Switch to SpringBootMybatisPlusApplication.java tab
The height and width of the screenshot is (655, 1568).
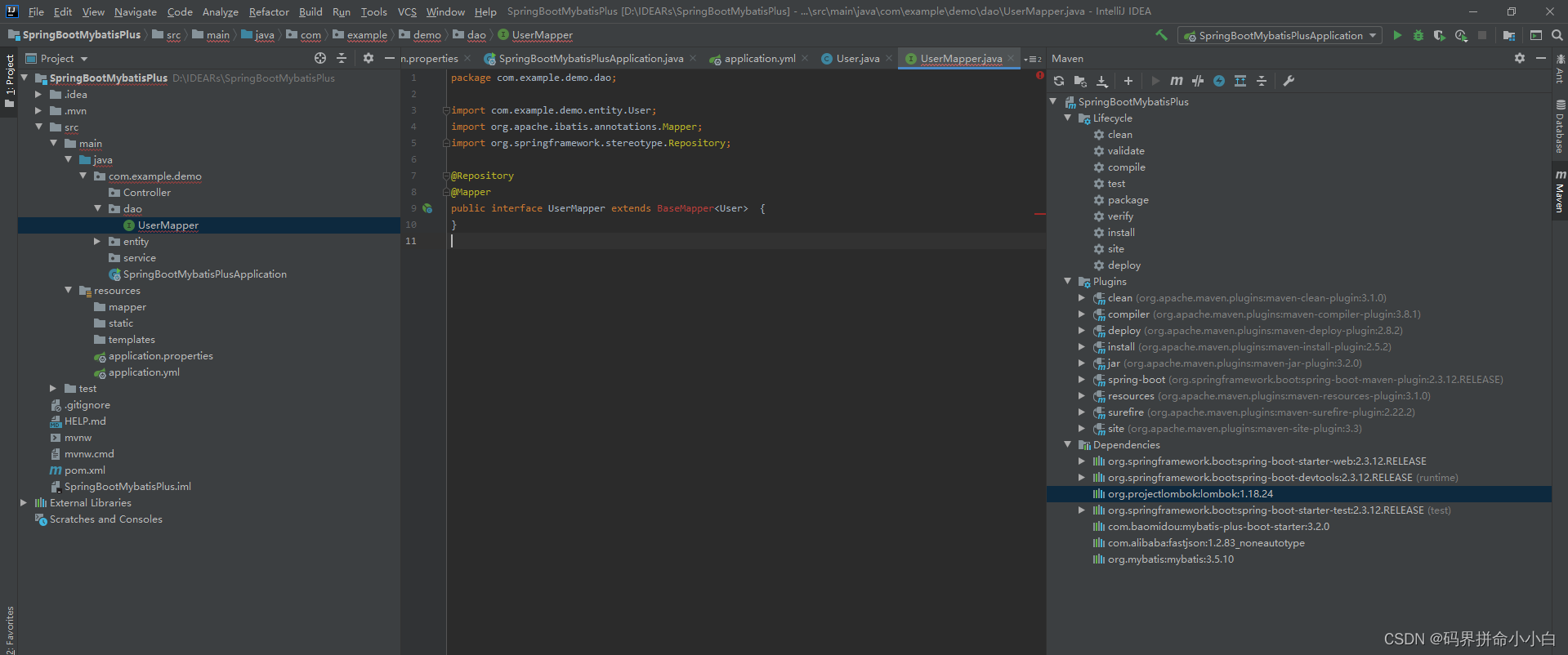click(591, 59)
